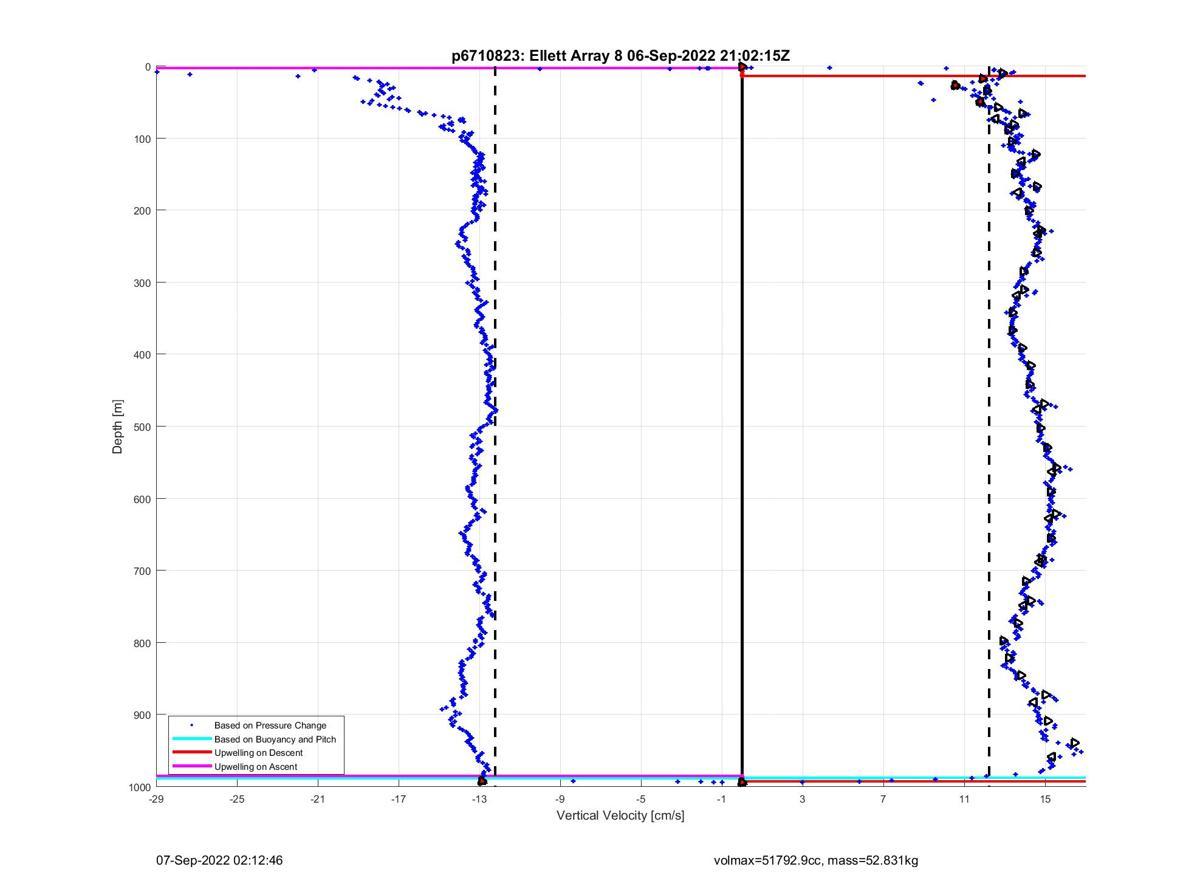Click legend entry "Based on Pressure Change"
Viewport: 1200px width, 885px height.
pos(270,725)
